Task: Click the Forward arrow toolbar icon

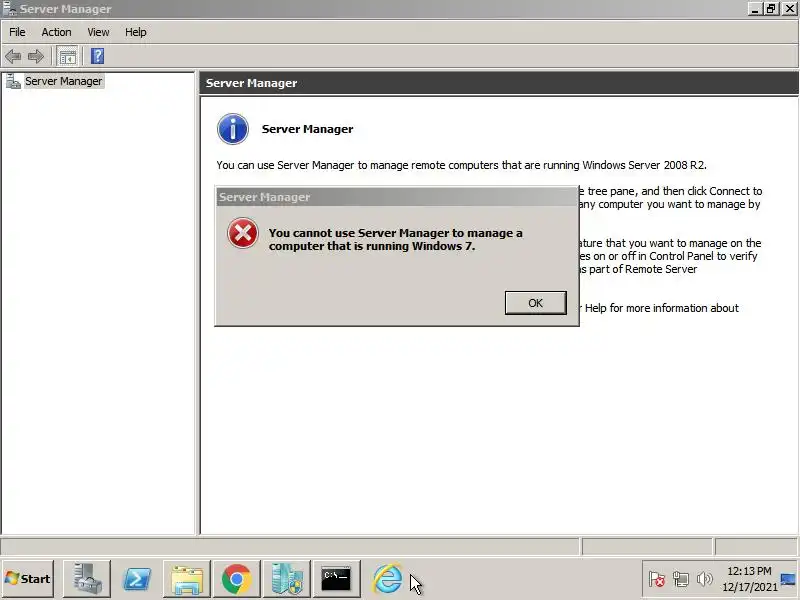Action: 36,56
